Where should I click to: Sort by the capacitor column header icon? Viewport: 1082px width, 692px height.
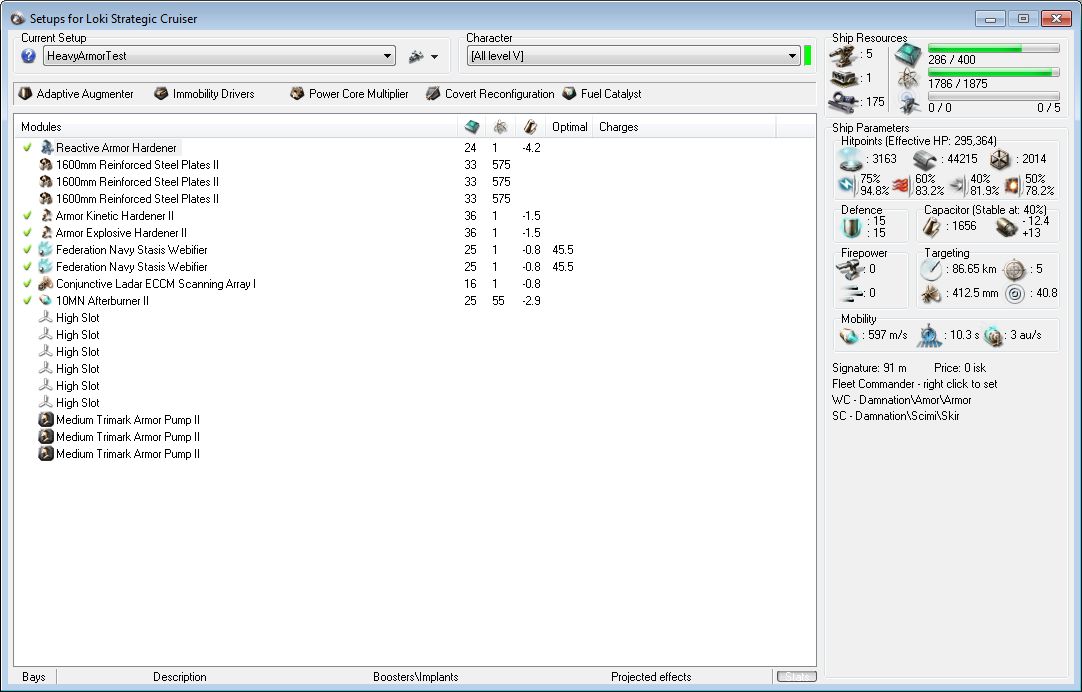(x=531, y=127)
